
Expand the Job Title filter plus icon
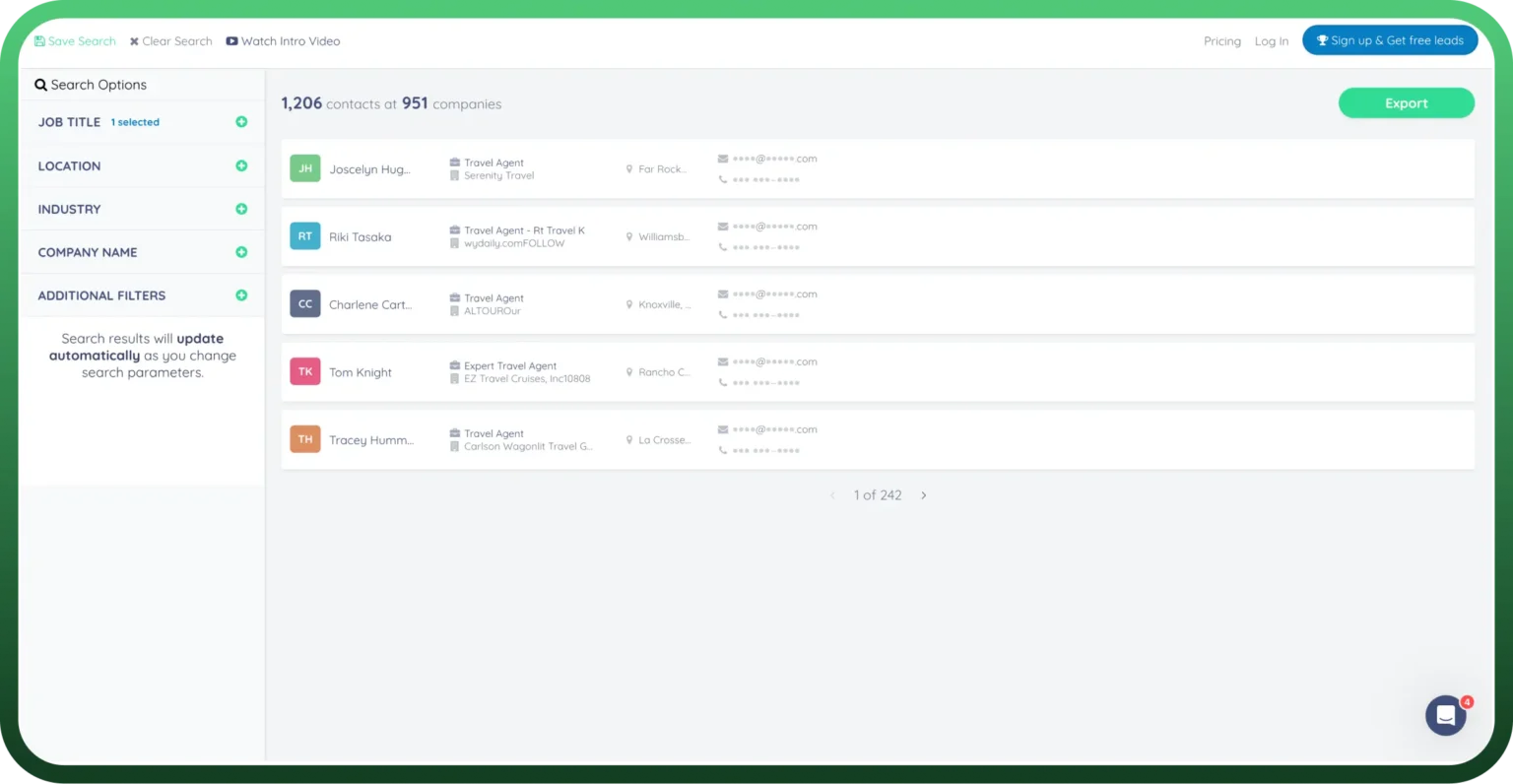pyautogui.click(x=241, y=122)
